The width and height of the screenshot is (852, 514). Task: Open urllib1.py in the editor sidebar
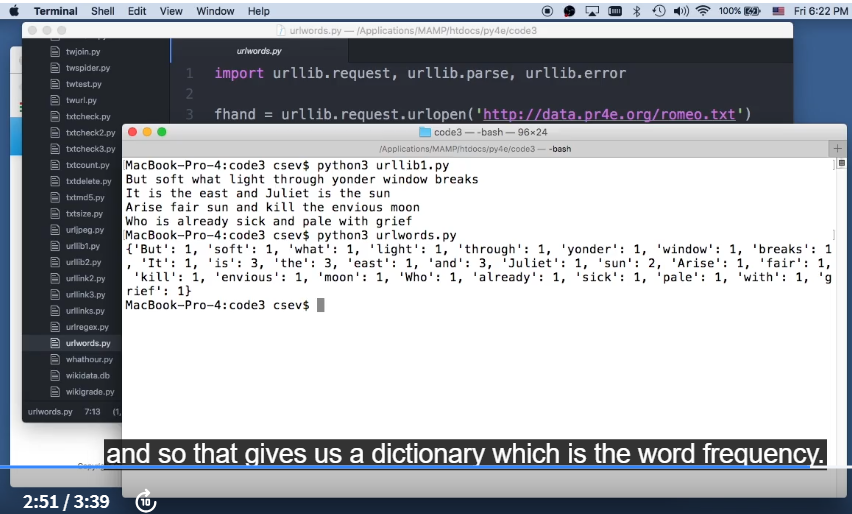coord(83,246)
